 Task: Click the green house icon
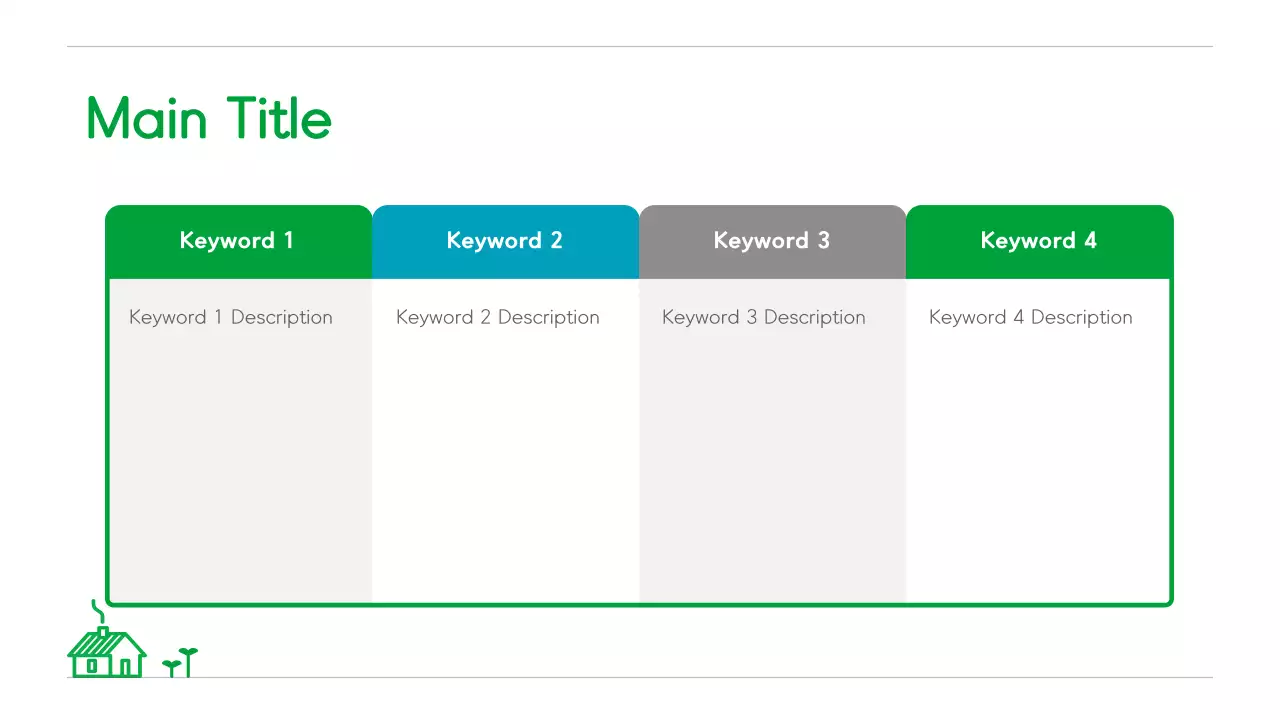click(107, 652)
